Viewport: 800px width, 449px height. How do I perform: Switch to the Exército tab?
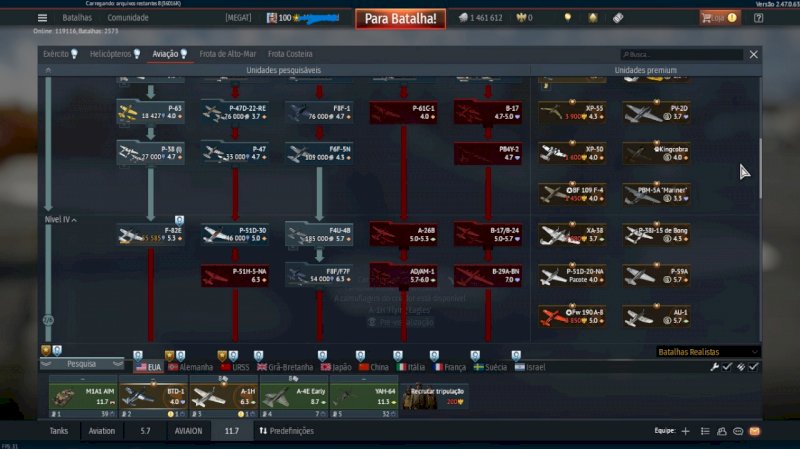coord(60,54)
